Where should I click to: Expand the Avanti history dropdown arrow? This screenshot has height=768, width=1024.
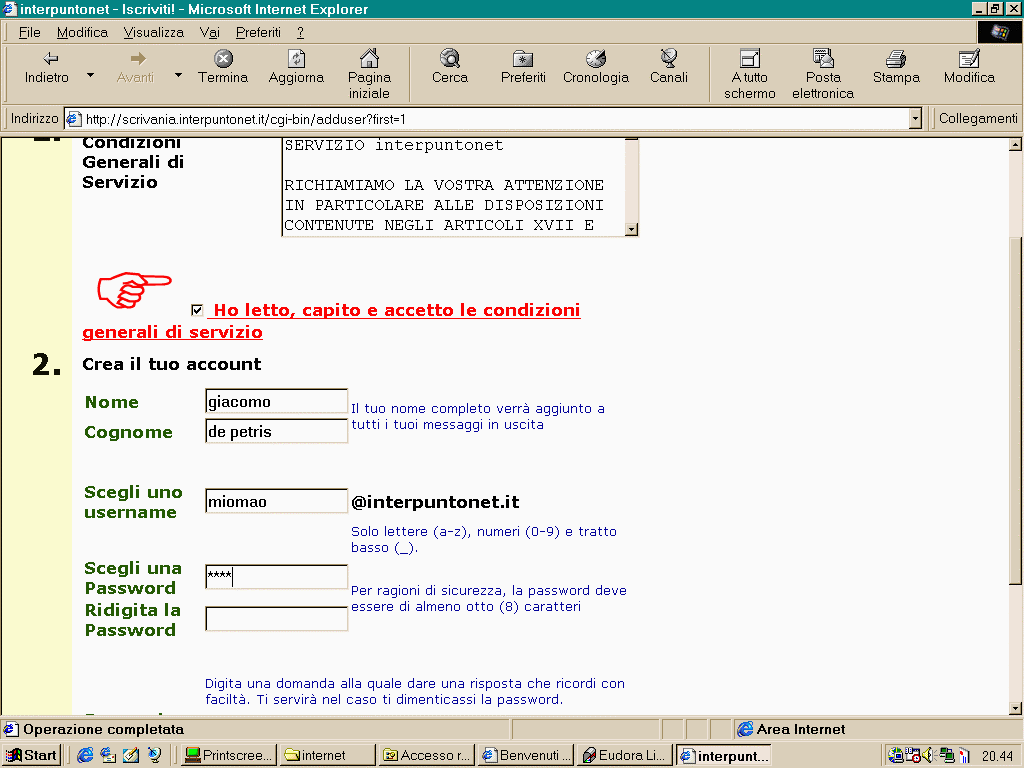[x=178, y=76]
